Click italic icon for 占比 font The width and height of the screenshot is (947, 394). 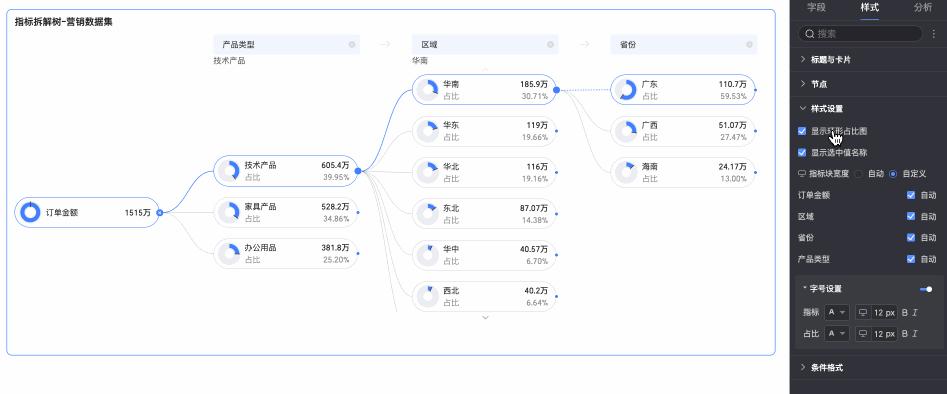[915, 334]
